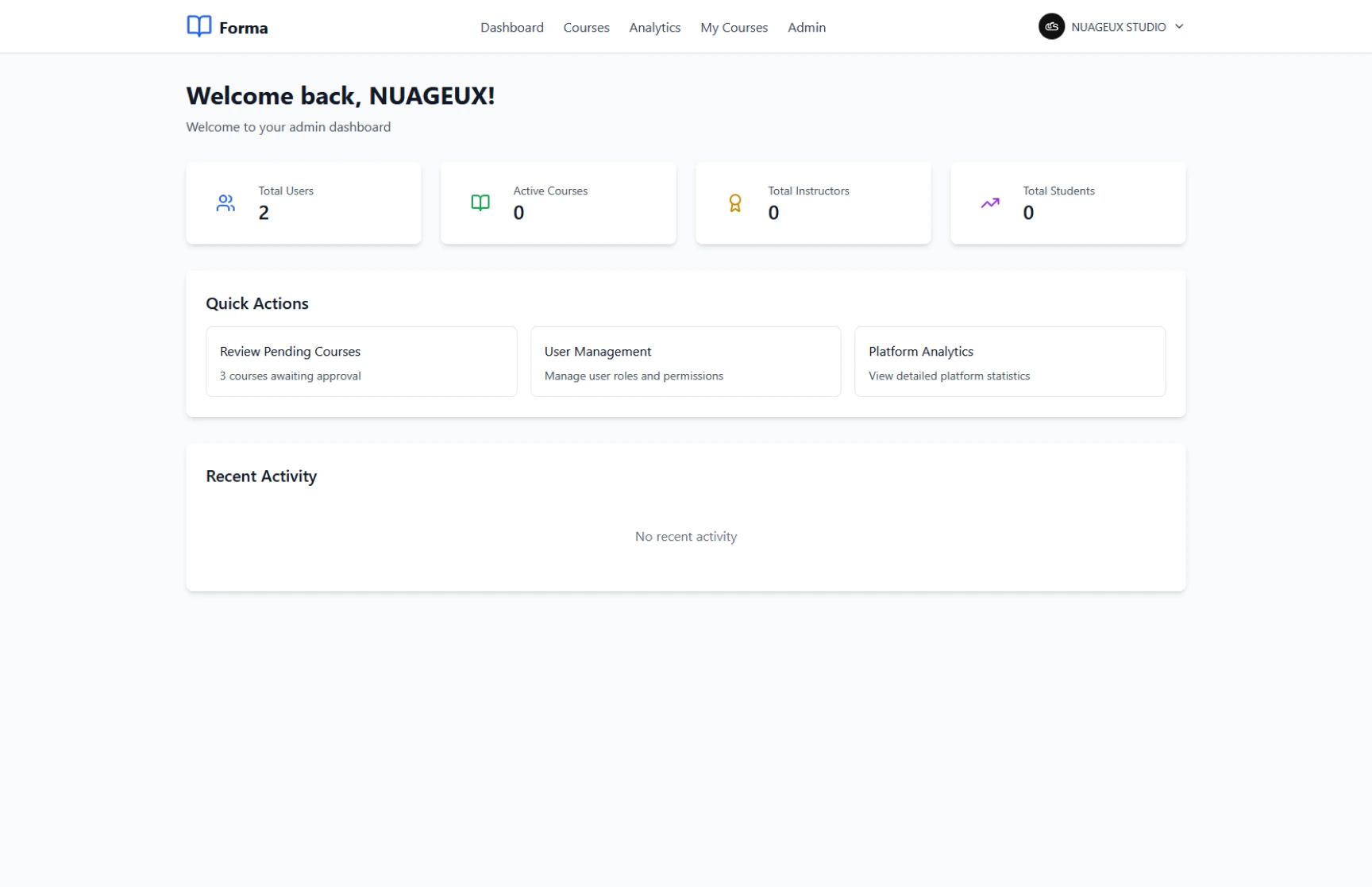1372x887 pixels.
Task: Click the Total Students trending arrow icon
Action: click(x=990, y=203)
